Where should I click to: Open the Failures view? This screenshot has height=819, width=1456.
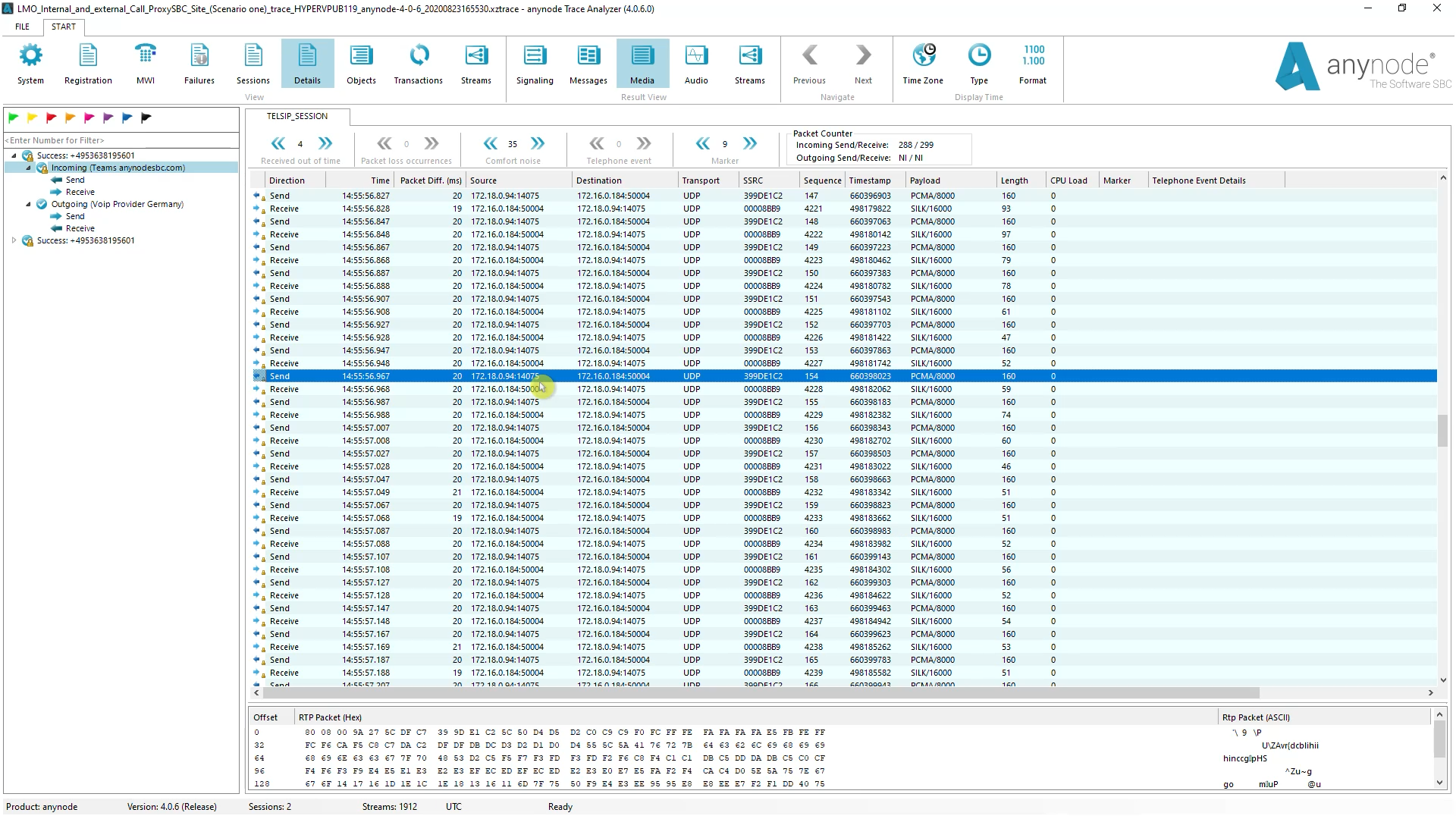pyautogui.click(x=199, y=64)
